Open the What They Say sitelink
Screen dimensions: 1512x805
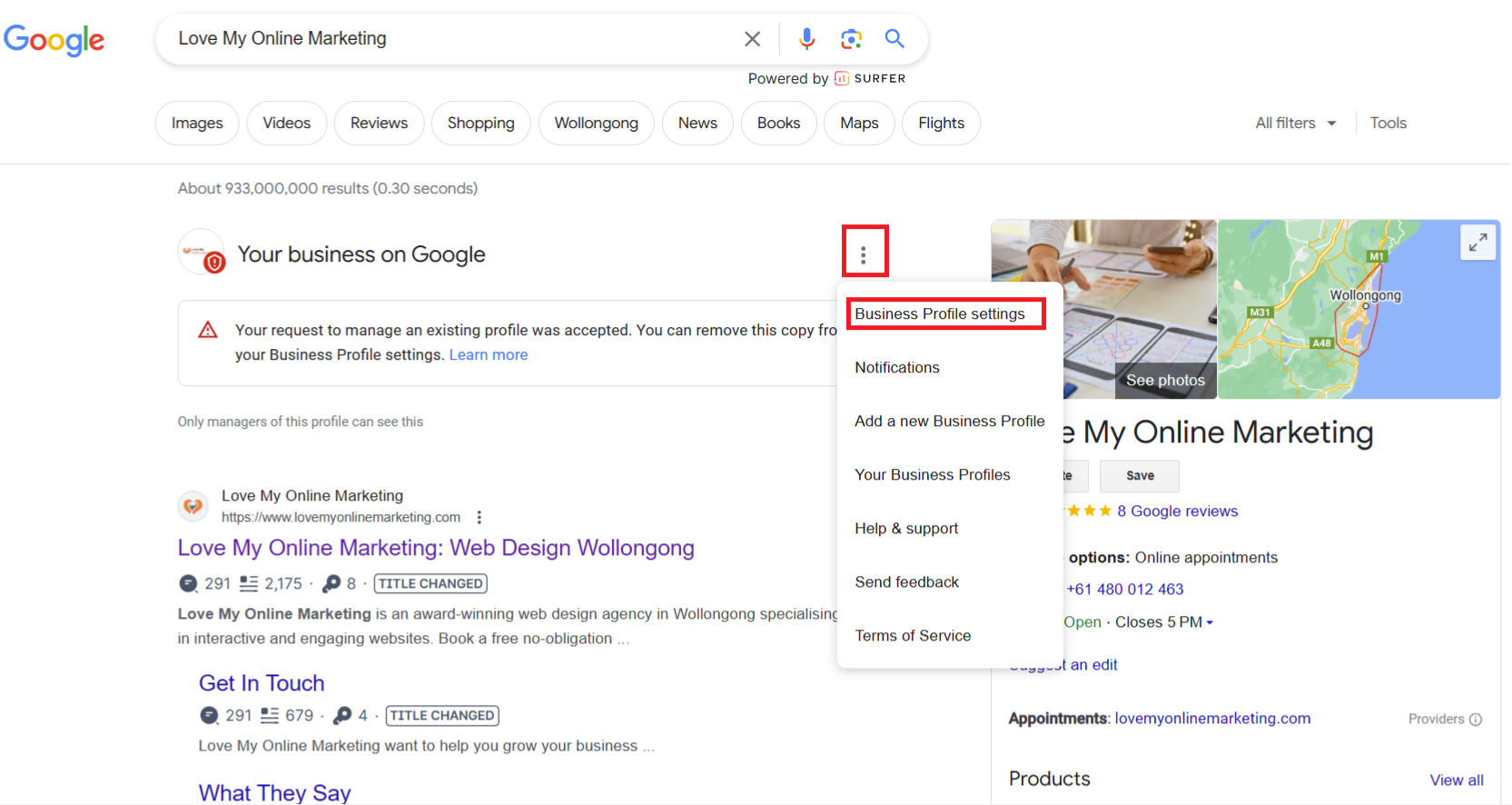coord(275,792)
